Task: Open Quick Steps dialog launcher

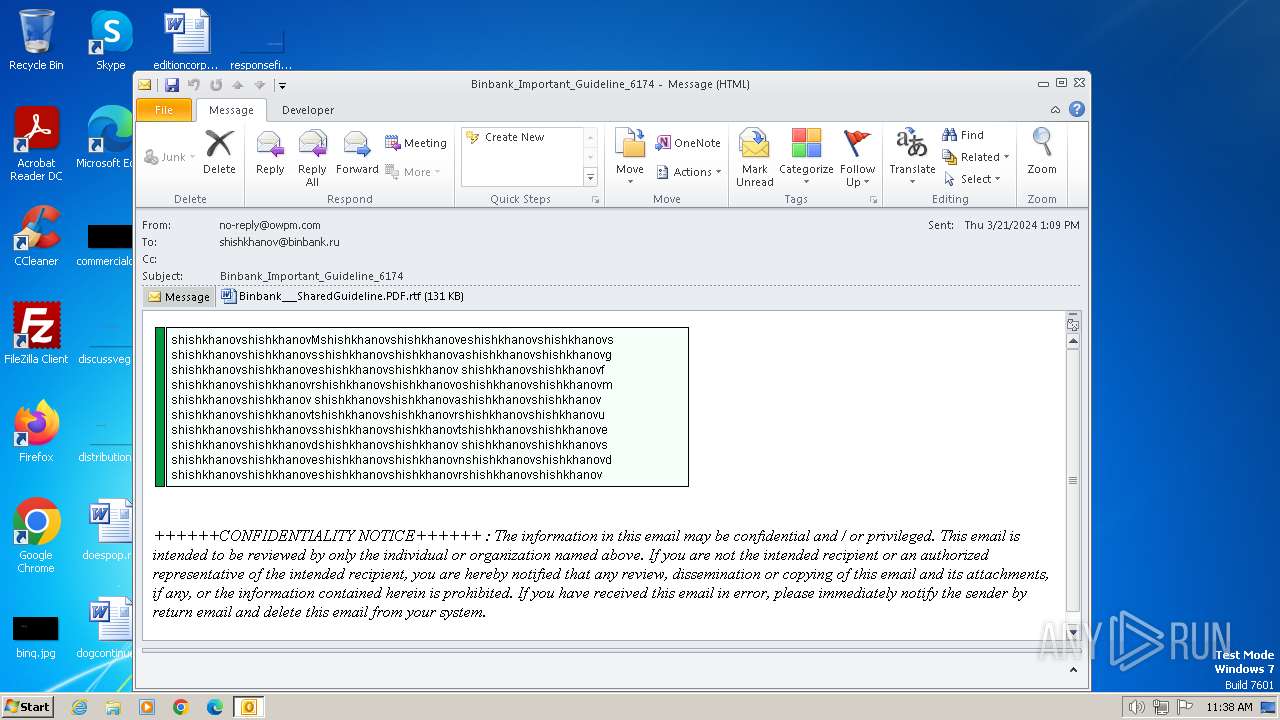Action: pyautogui.click(x=596, y=200)
